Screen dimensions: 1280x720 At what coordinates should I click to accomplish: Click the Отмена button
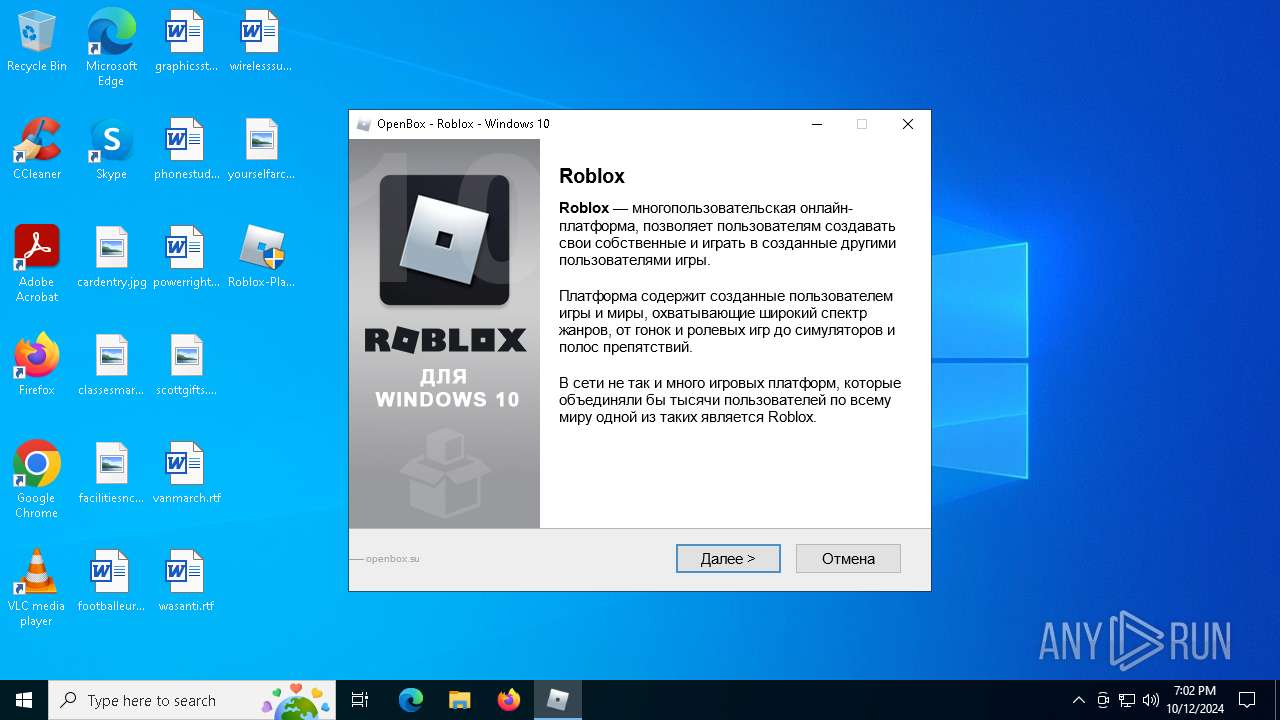coord(848,558)
